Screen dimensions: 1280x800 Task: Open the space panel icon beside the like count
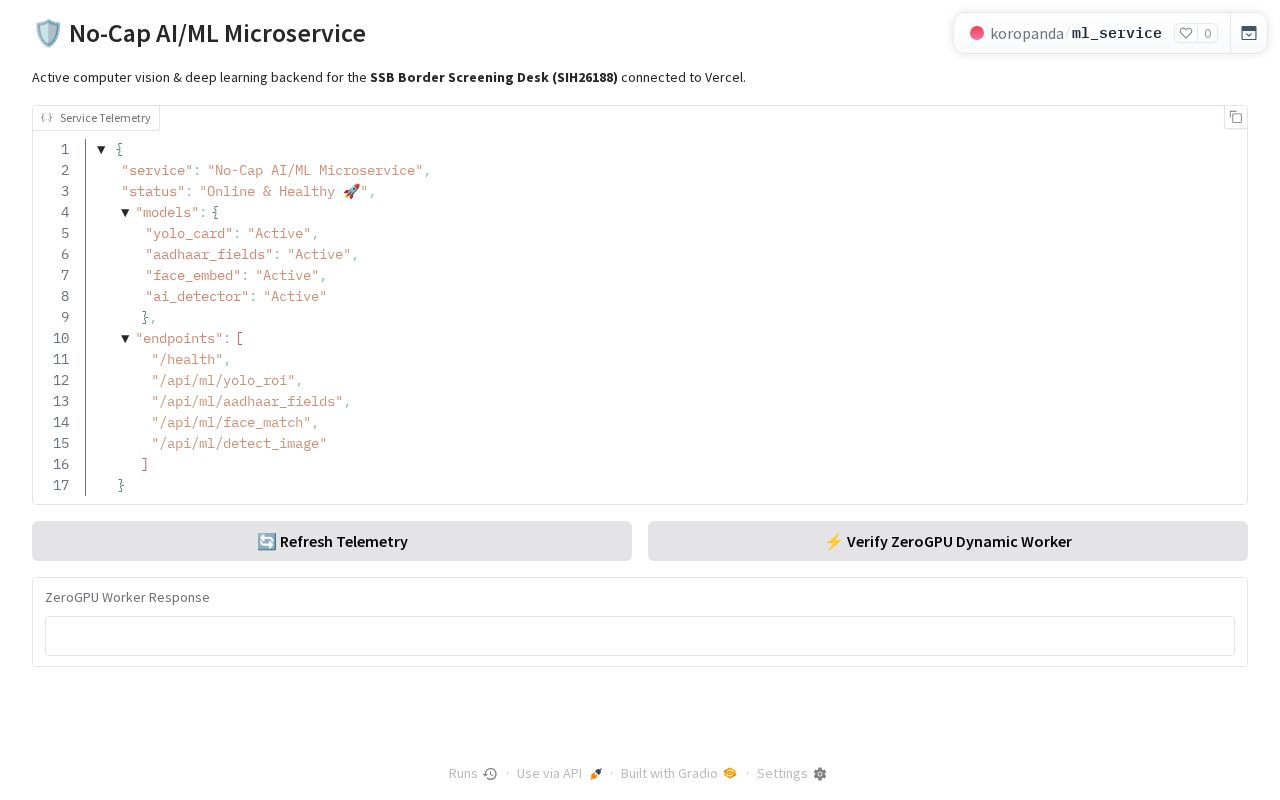(x=1249, y=33)
